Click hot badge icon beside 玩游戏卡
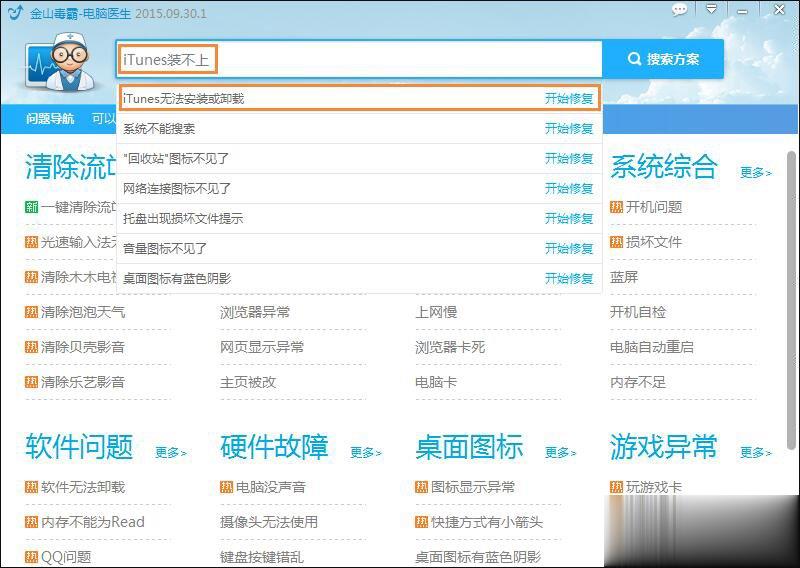 (x=616, y=487)
